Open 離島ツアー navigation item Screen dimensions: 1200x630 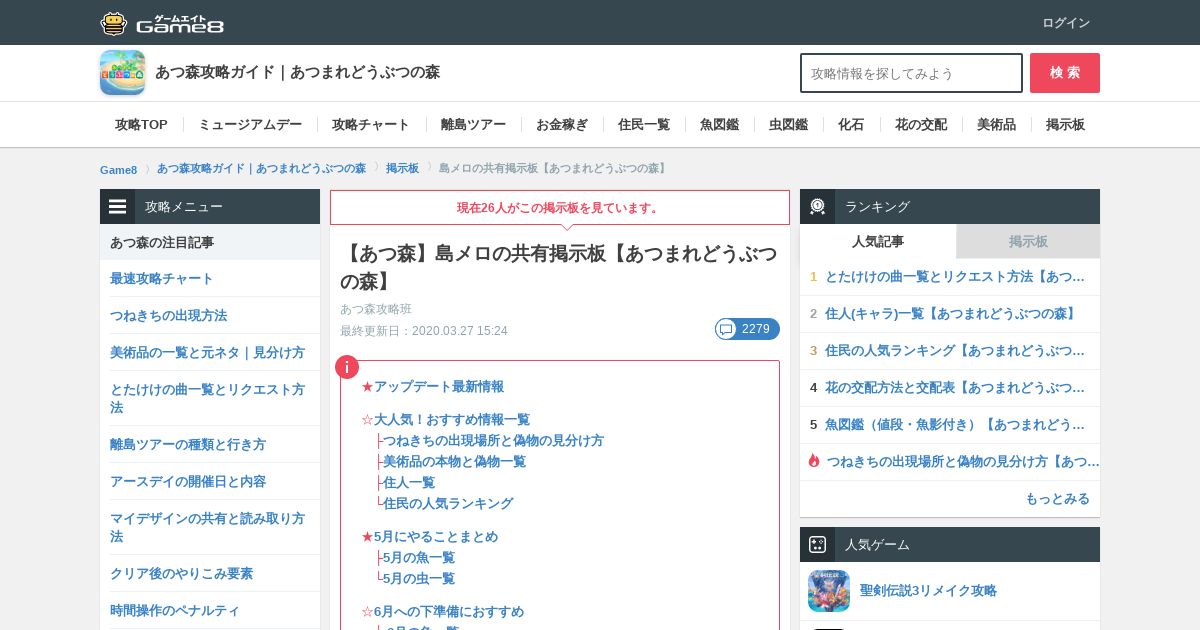click(474, 124)
